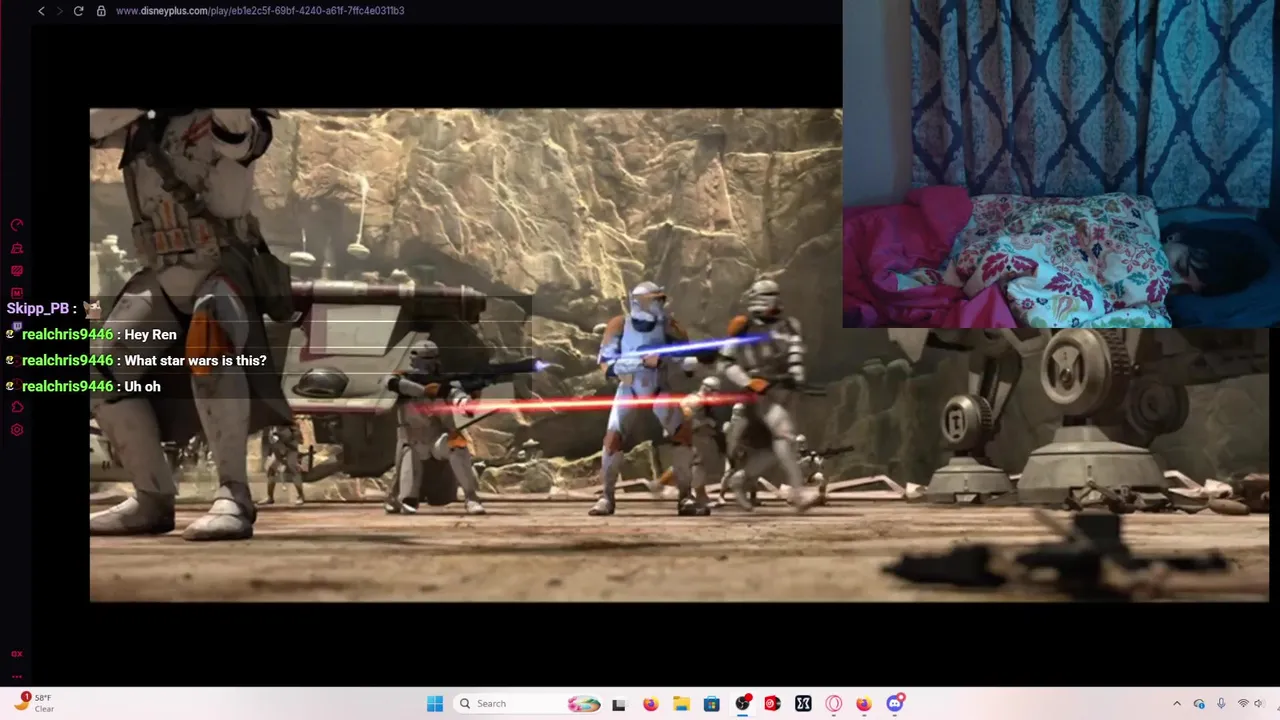Click 'What star wars is this?' chat message
1280x720 pixels.
click(195, 361)
